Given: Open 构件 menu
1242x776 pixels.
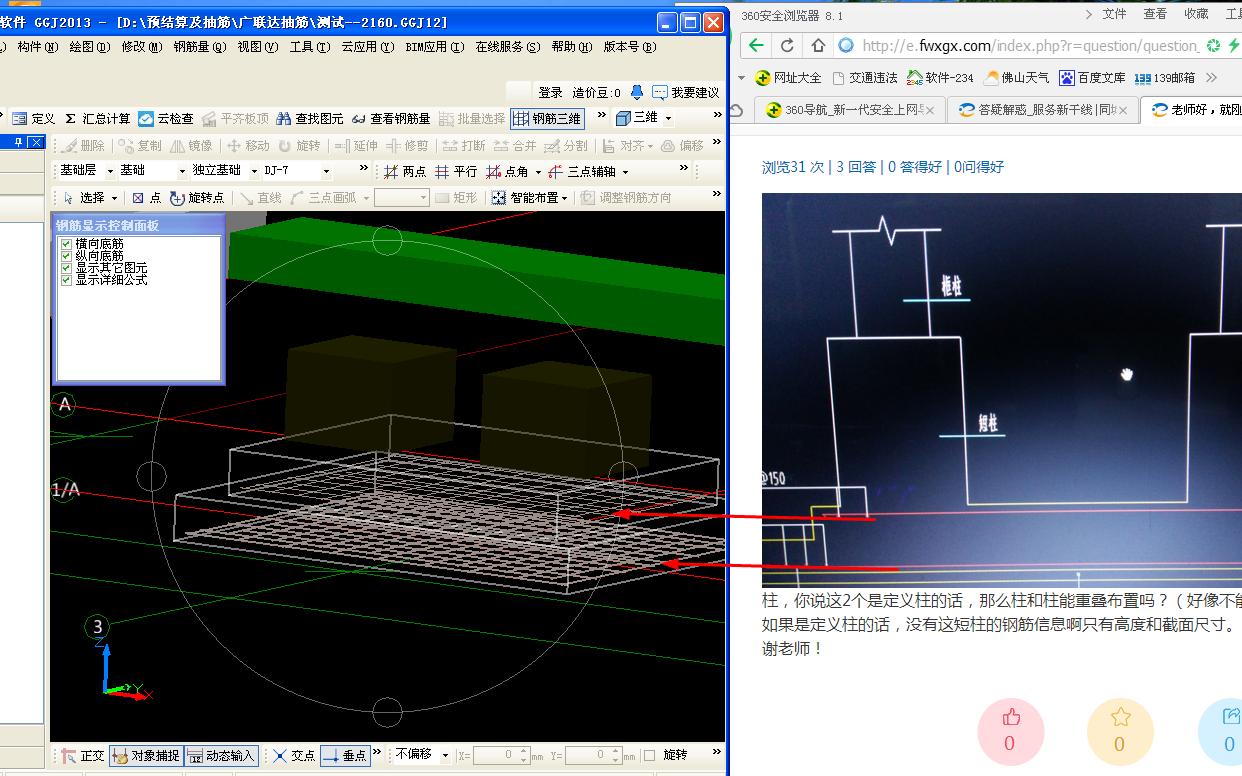Looking at the screenshot, I should pyautogui.click(x=37, y=47).
